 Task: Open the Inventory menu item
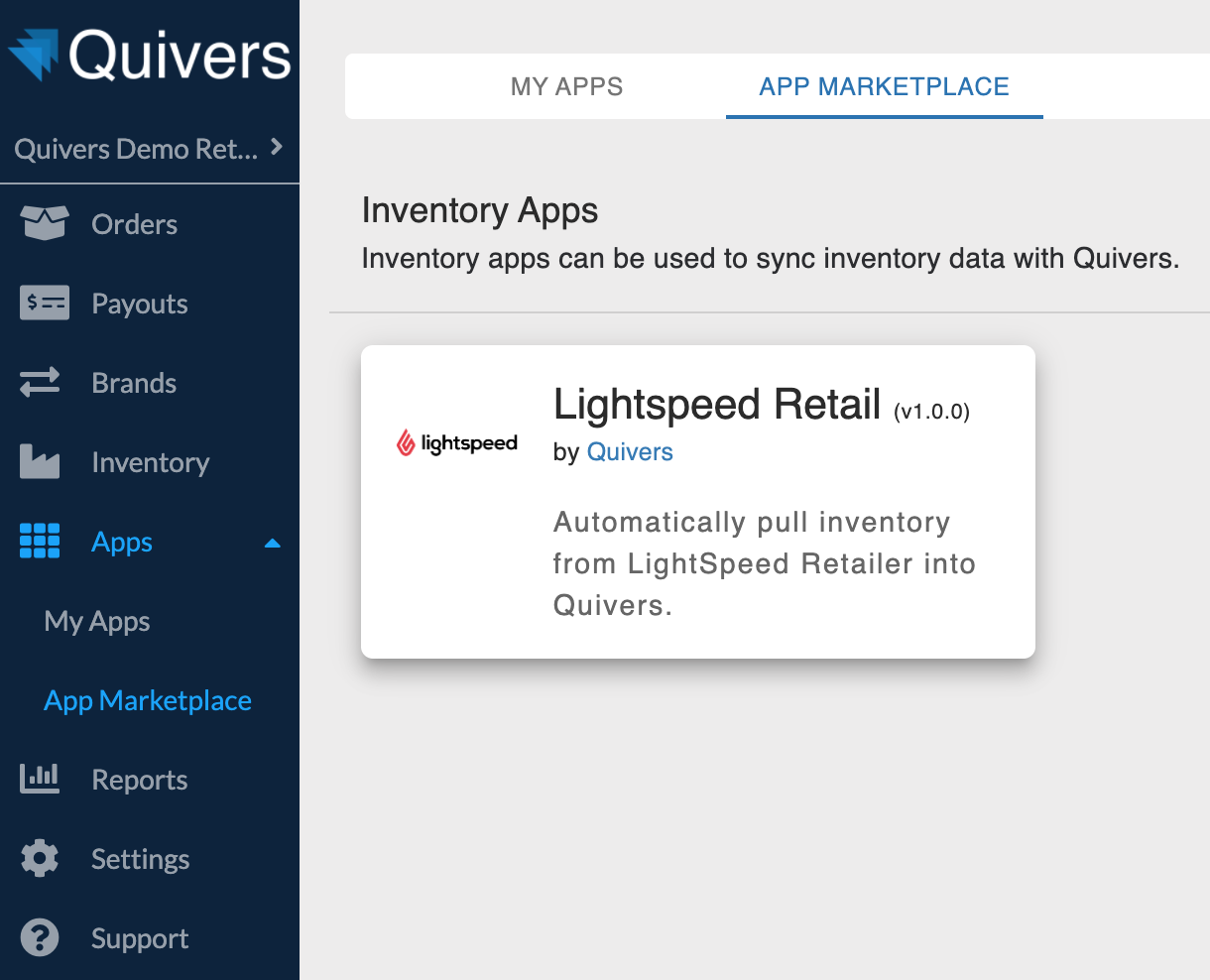click(x=151, y=463)
